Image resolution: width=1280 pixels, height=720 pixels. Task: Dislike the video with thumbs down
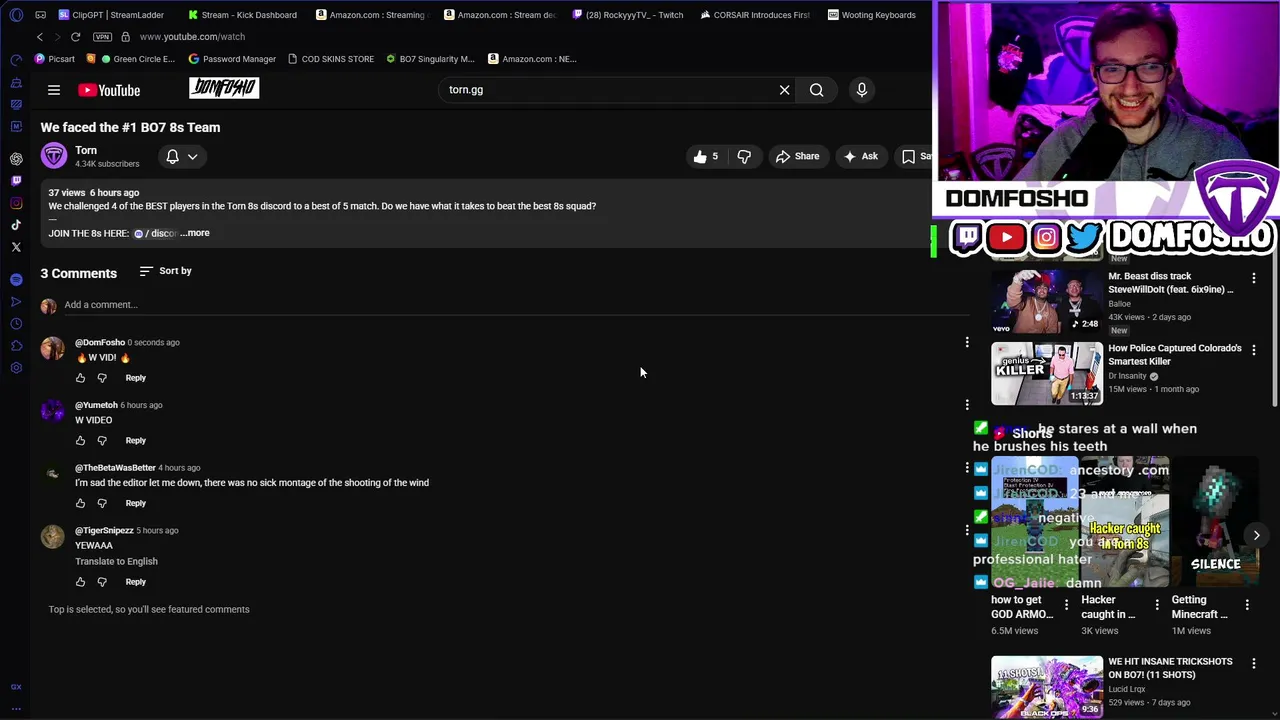point(744,156)
